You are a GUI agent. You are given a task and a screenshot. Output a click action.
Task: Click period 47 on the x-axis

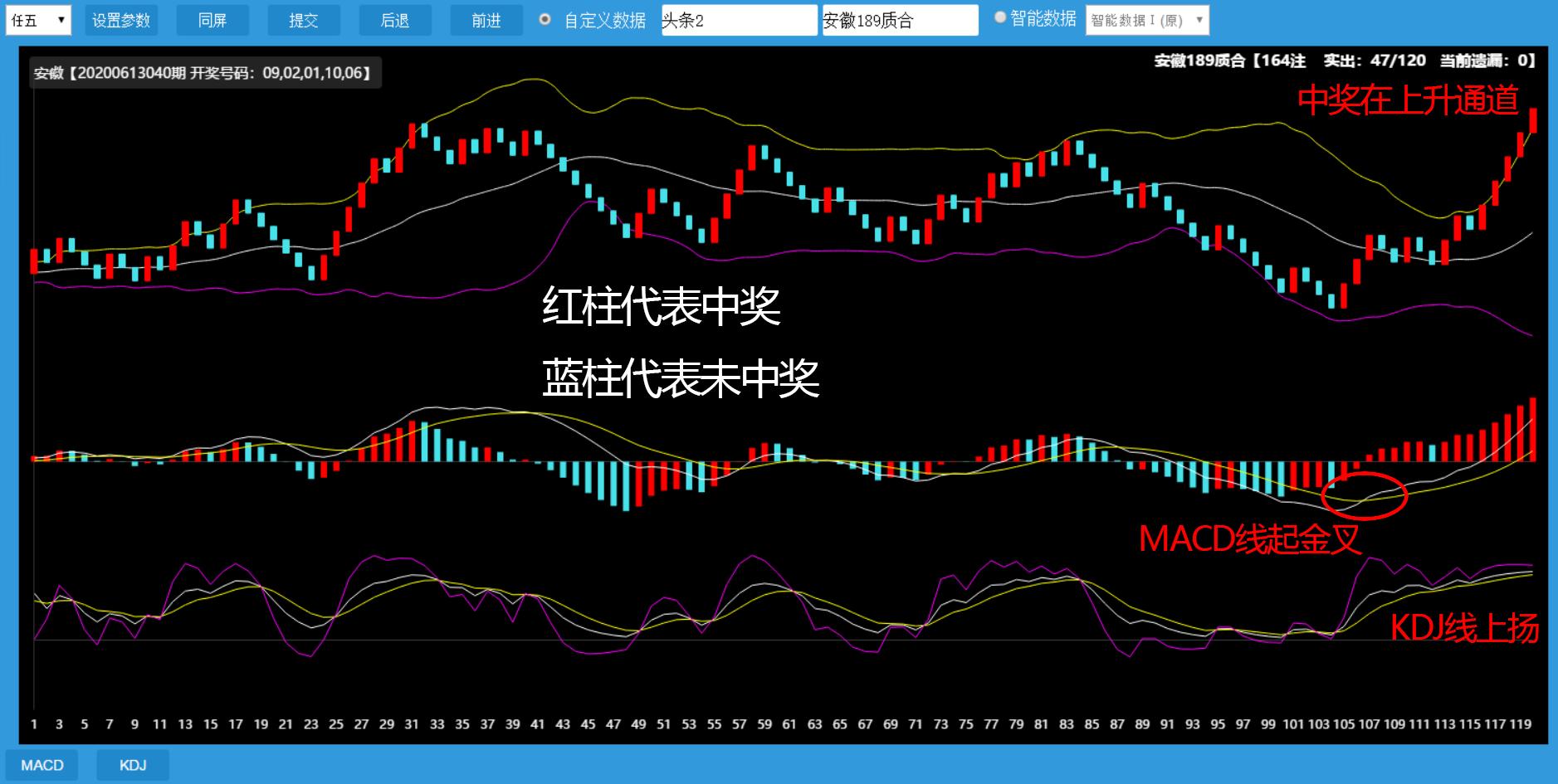pyautogui.click(x=613, y=724)
